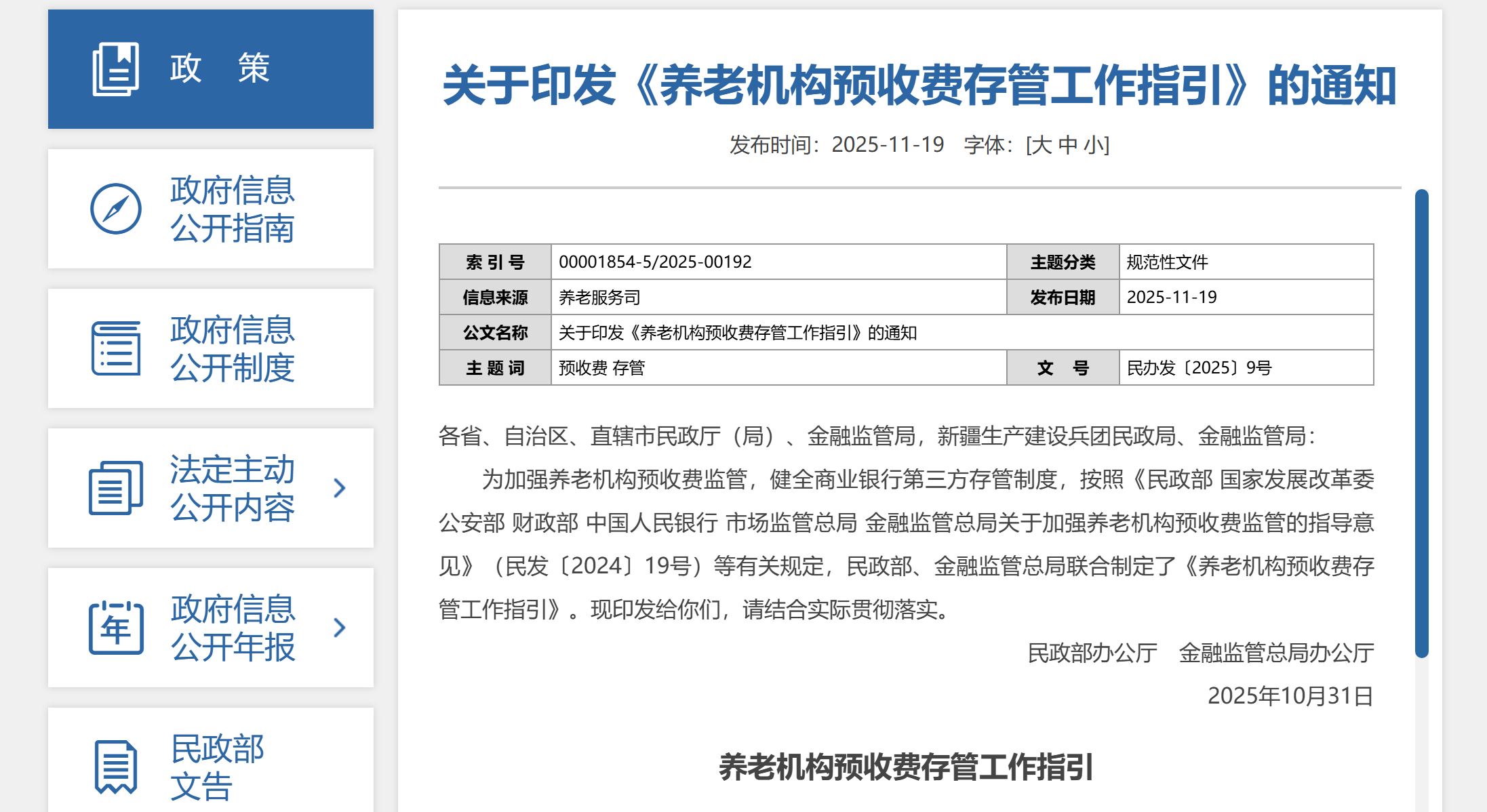1487x812 pixels.
Task: Click the 主题词 header cell
Action: pyautogui.click(x=495, y=367)
